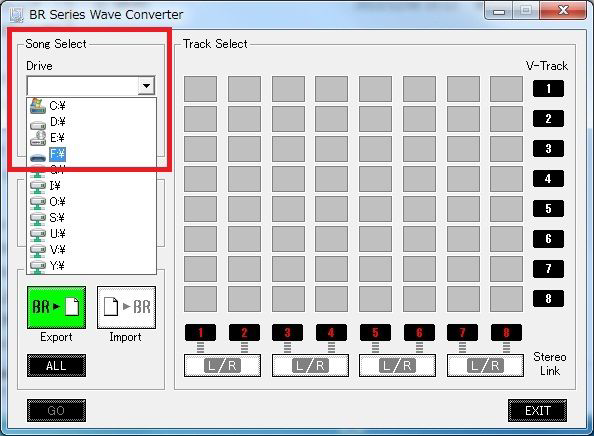The image size is (594, 436).
Task: Click the BR Series Wave Converter title icon
Action: point(16,15)
